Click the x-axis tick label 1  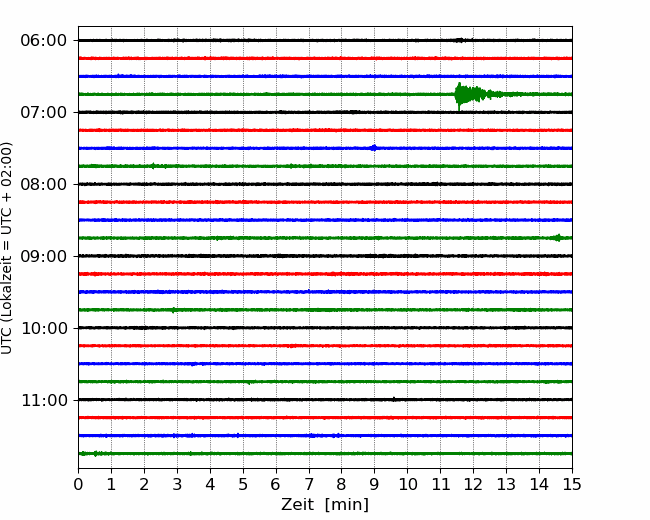click(111, 484)
